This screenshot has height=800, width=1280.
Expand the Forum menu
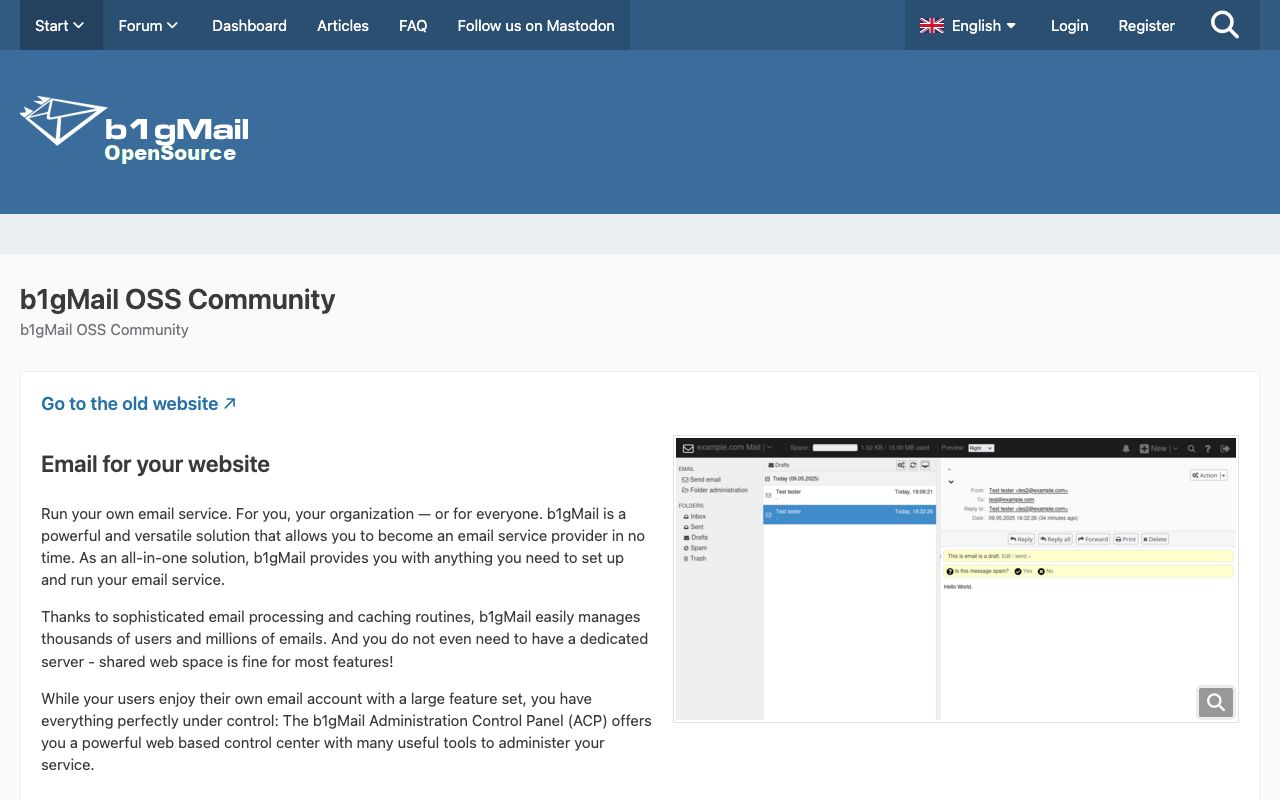148,25
